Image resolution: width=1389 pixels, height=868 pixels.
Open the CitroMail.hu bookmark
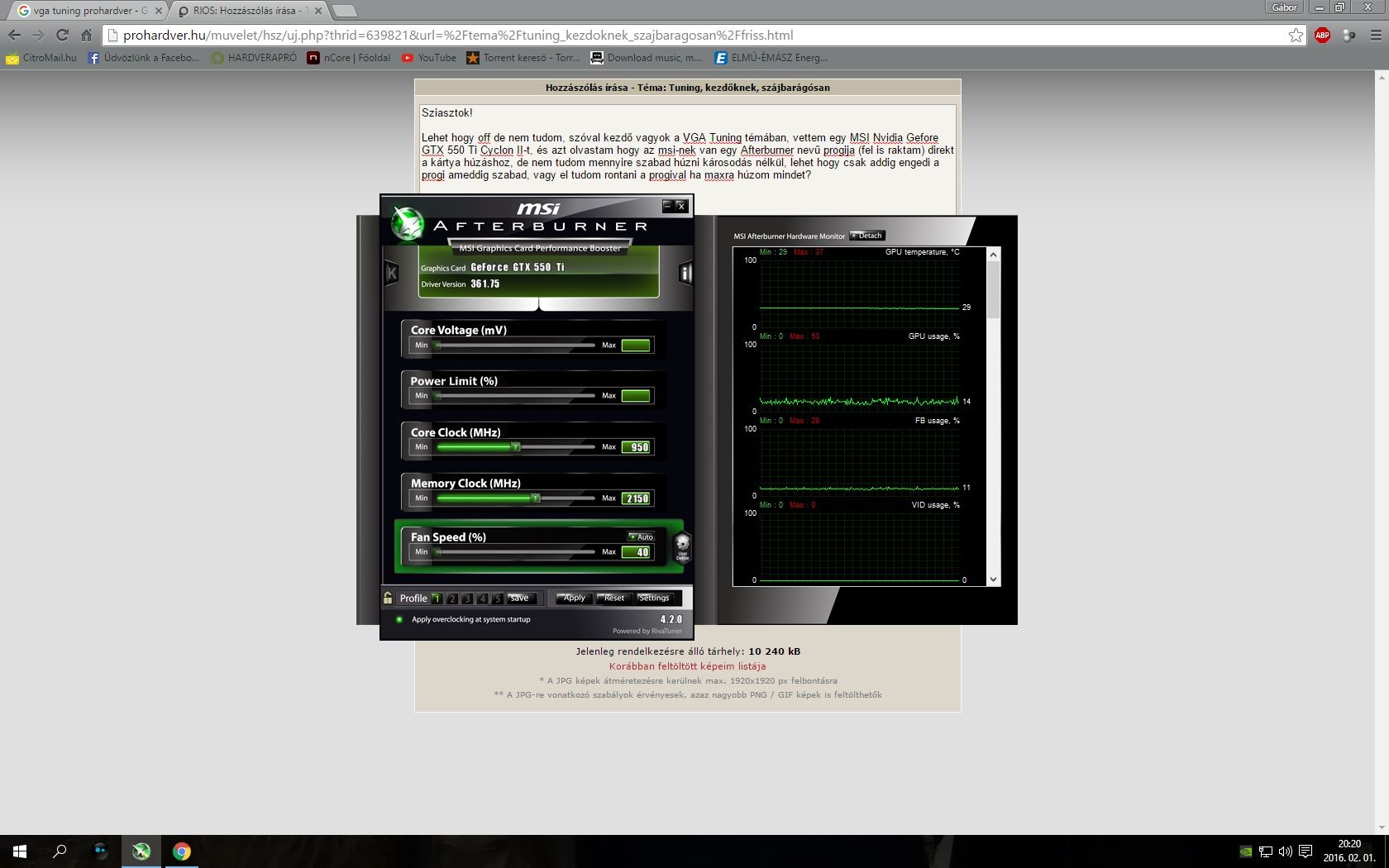point(41,58)
